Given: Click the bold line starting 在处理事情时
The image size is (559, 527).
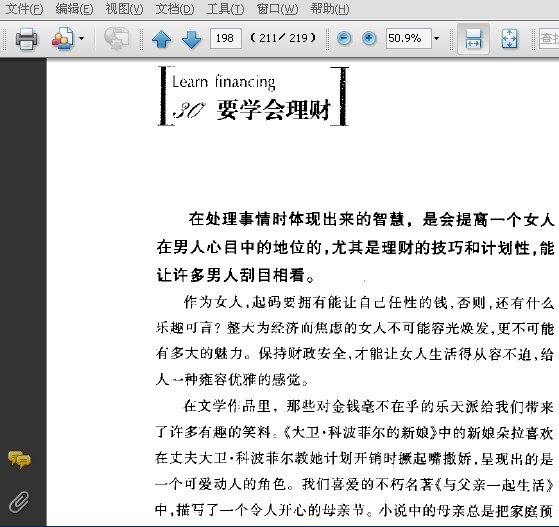Looking at the screenshot, I should (371, 219).
